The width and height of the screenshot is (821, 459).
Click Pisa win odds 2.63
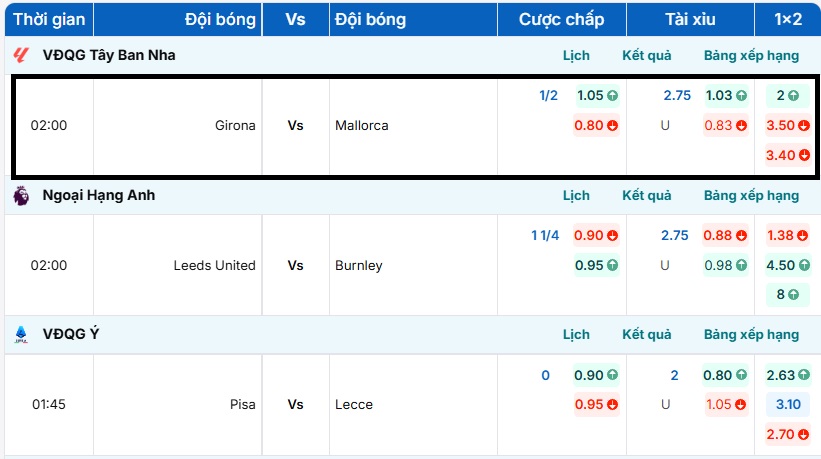tap(787, 375)
